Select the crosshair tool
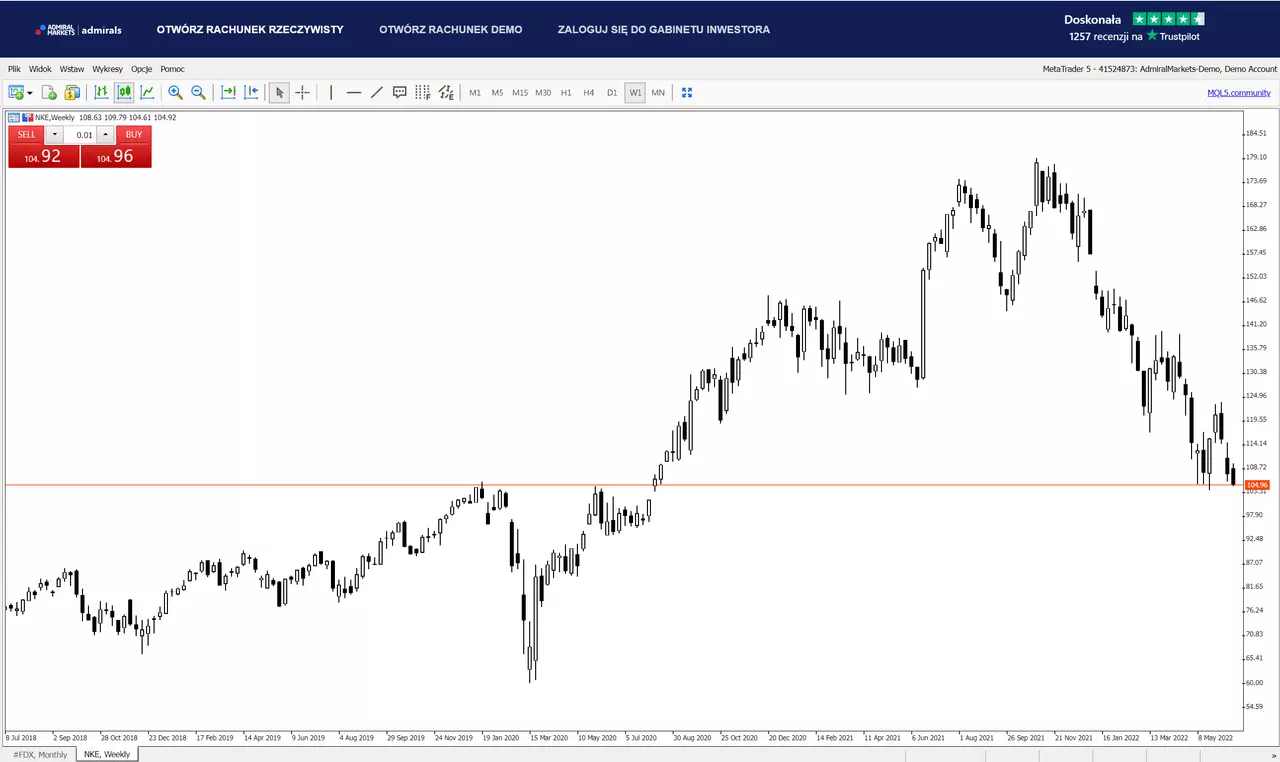 coord(302,92)
